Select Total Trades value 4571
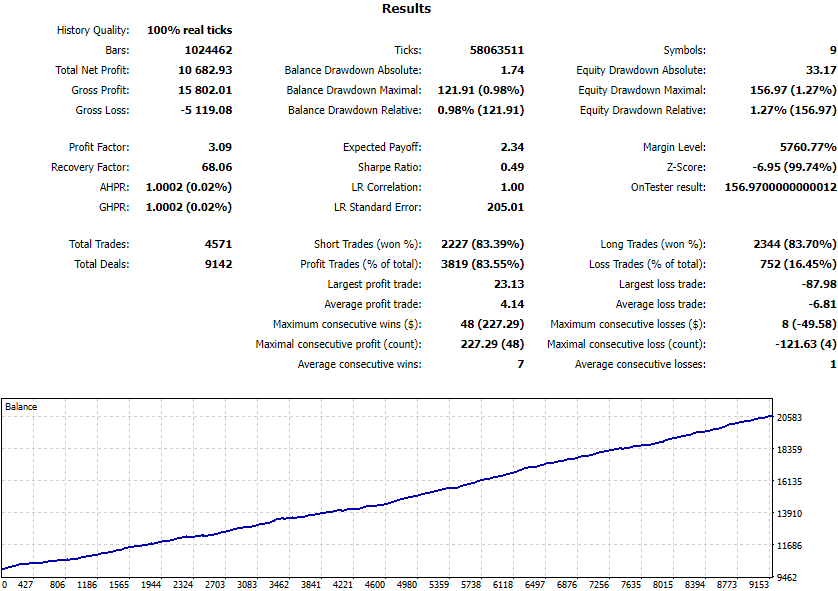This screenshot has width=838, height=591. pos(219,244)
